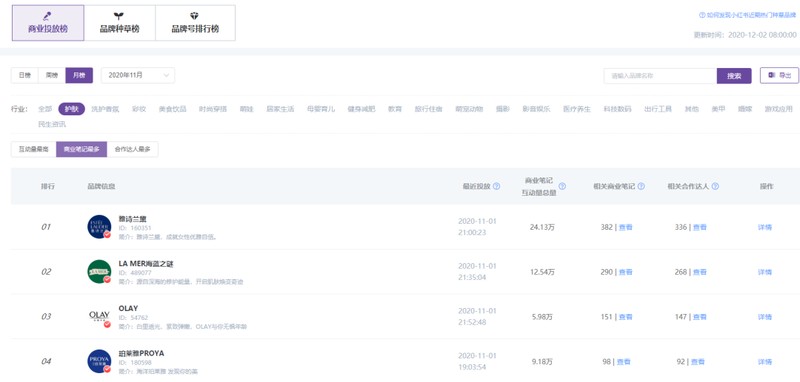Open the 2020年11月 month dropdown

pos(138,75)
